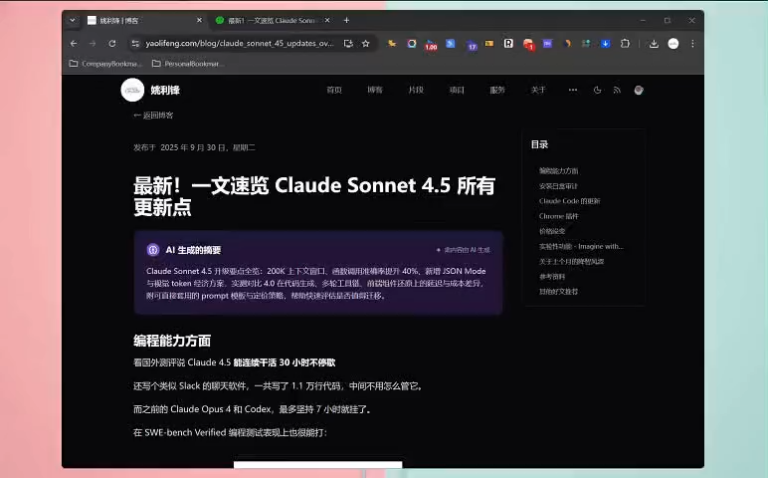Jump to Claude Code 的更新 in table of contents
The height and width of the screenshot is (478, 768).
pyautogui.click(x=569, y=201)
